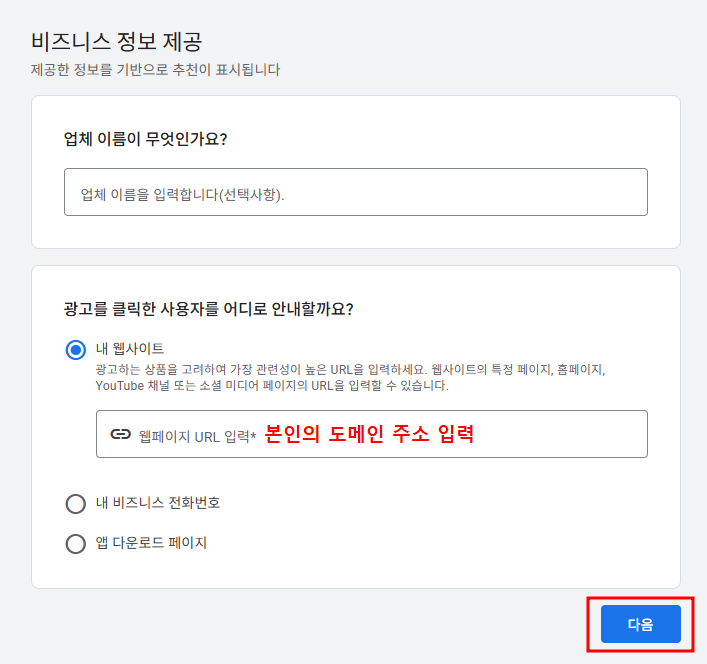
Task: Click the red 본인의 도메인 주소 입력 annotation
Action: (x=369, y=434)
